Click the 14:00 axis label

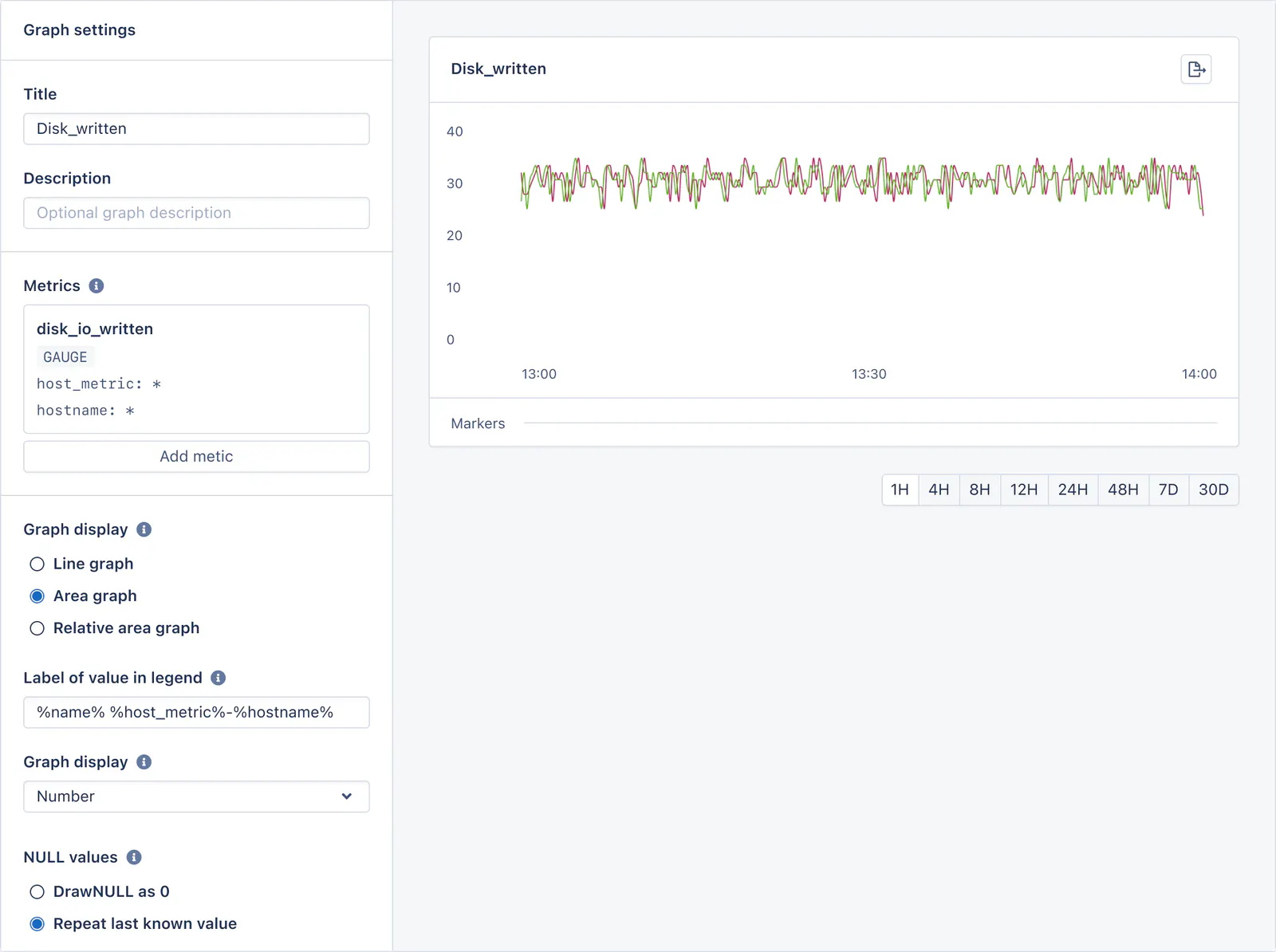1199,374
